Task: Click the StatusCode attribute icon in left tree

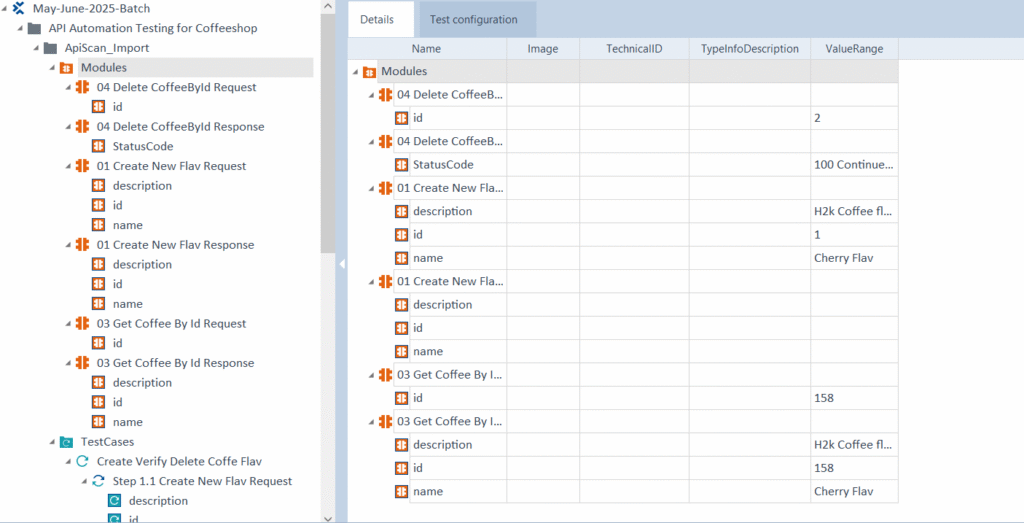Action: (99, 146)
